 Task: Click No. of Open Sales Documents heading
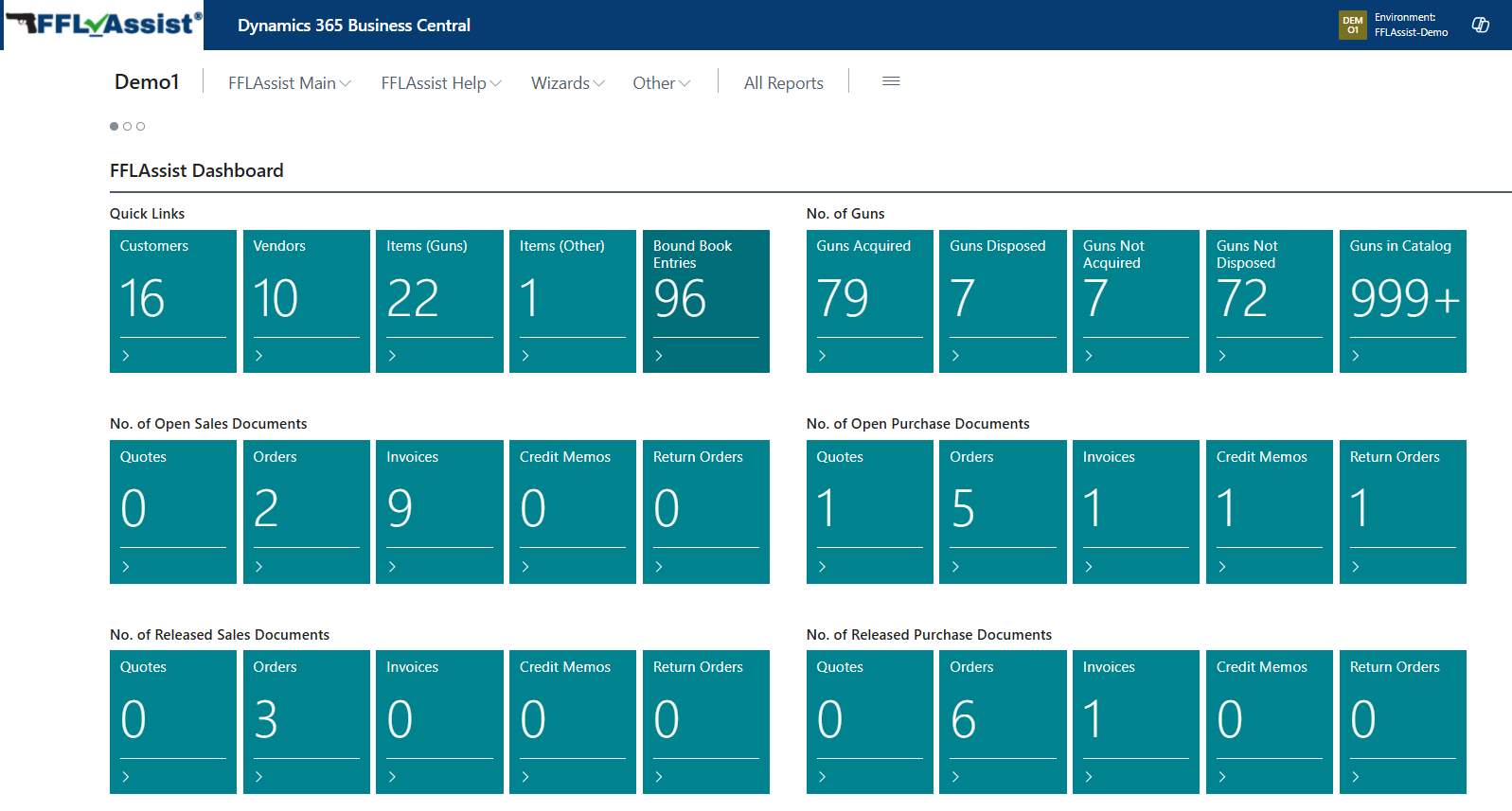(208, 424)
